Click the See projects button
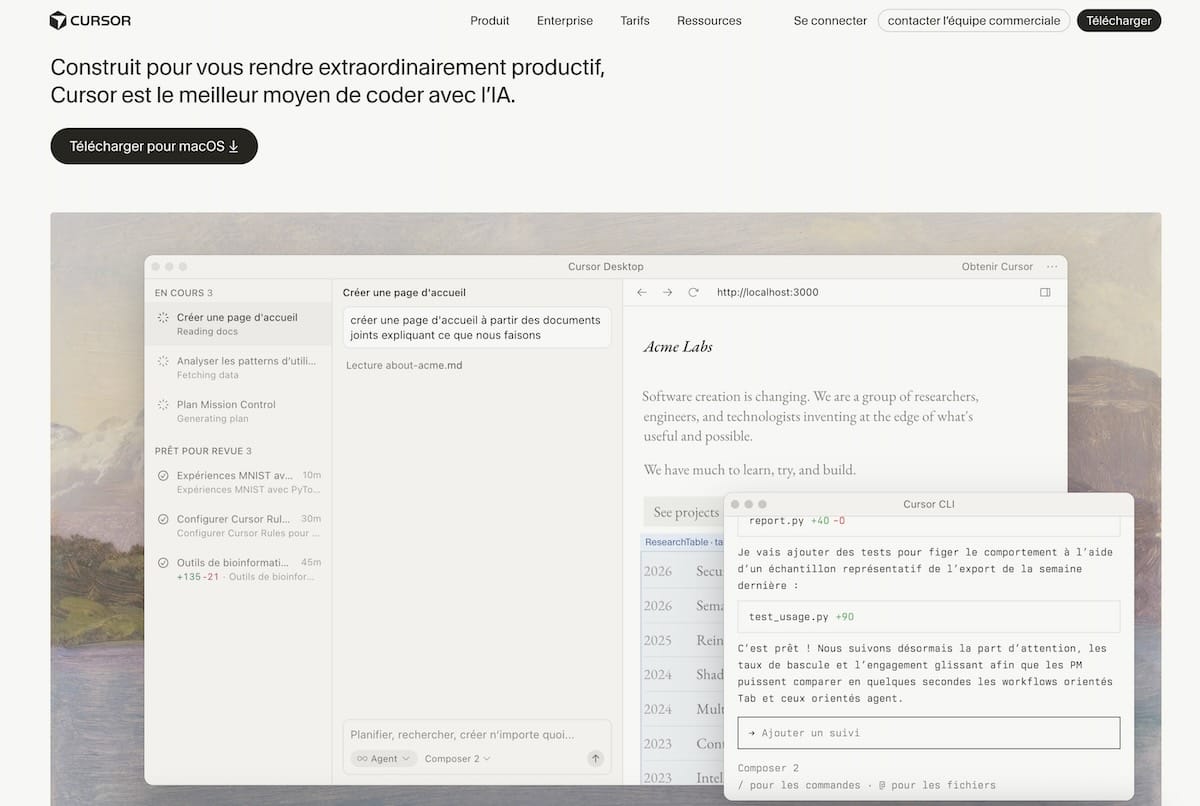Screen dimensions: 1200x806 686,512
